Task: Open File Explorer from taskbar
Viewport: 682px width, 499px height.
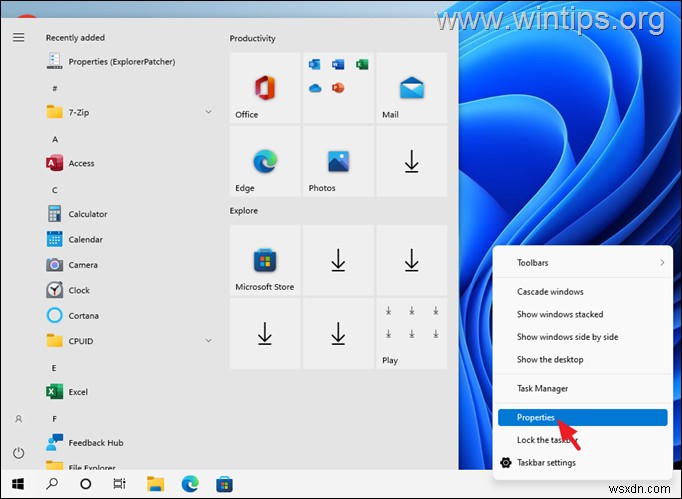Action: click(155, 484)
